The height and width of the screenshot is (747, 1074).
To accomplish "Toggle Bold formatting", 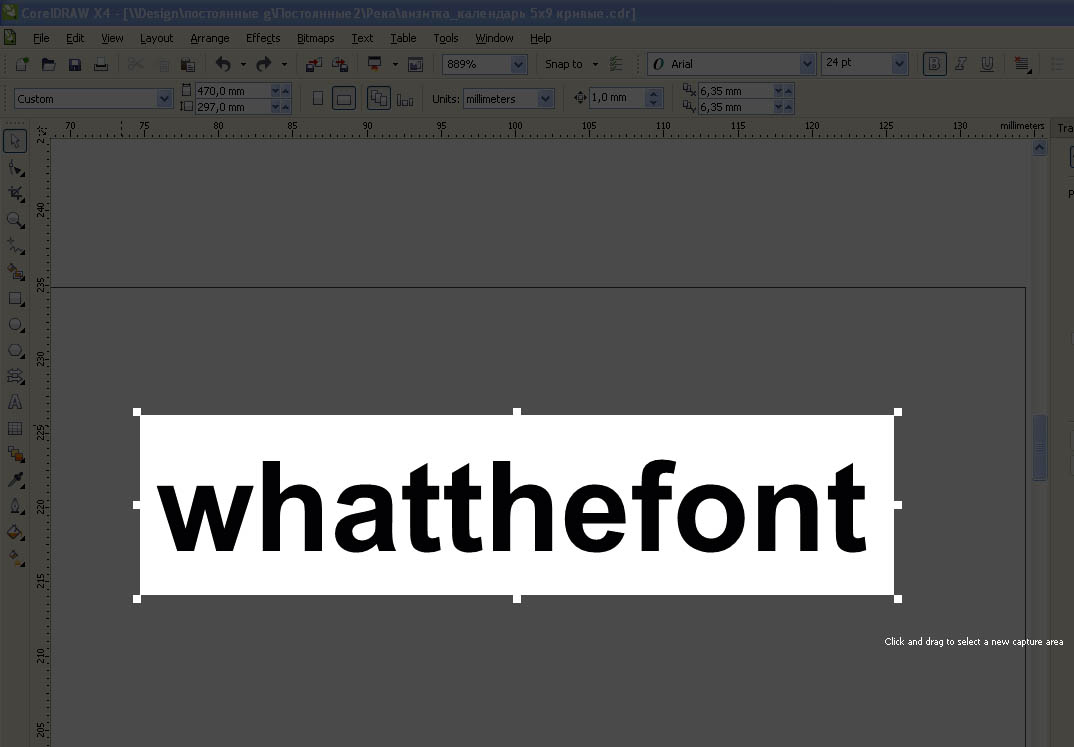I will 934,64.
